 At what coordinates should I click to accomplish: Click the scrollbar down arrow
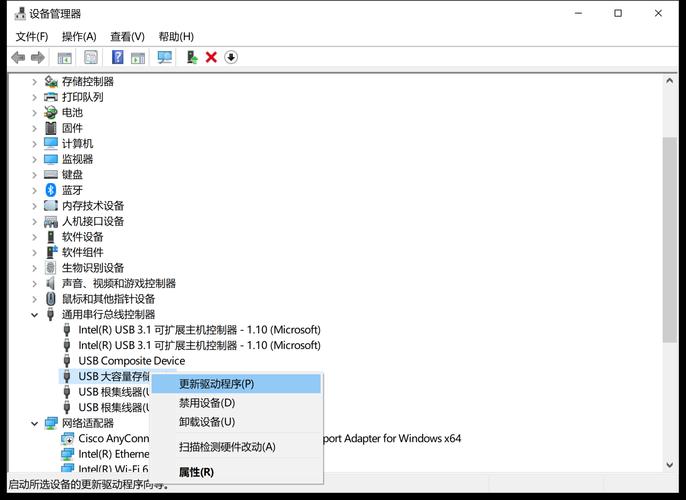coord(669,465)
